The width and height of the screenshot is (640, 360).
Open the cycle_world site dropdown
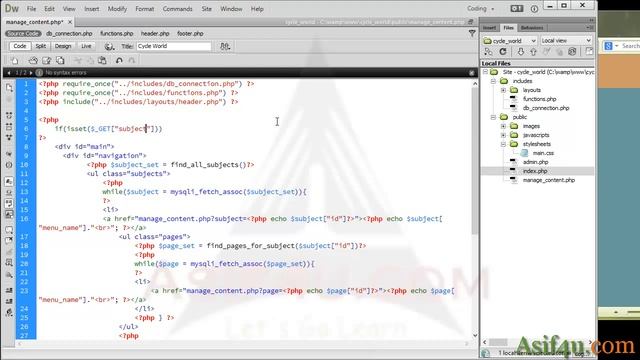[x=509, y=40]
